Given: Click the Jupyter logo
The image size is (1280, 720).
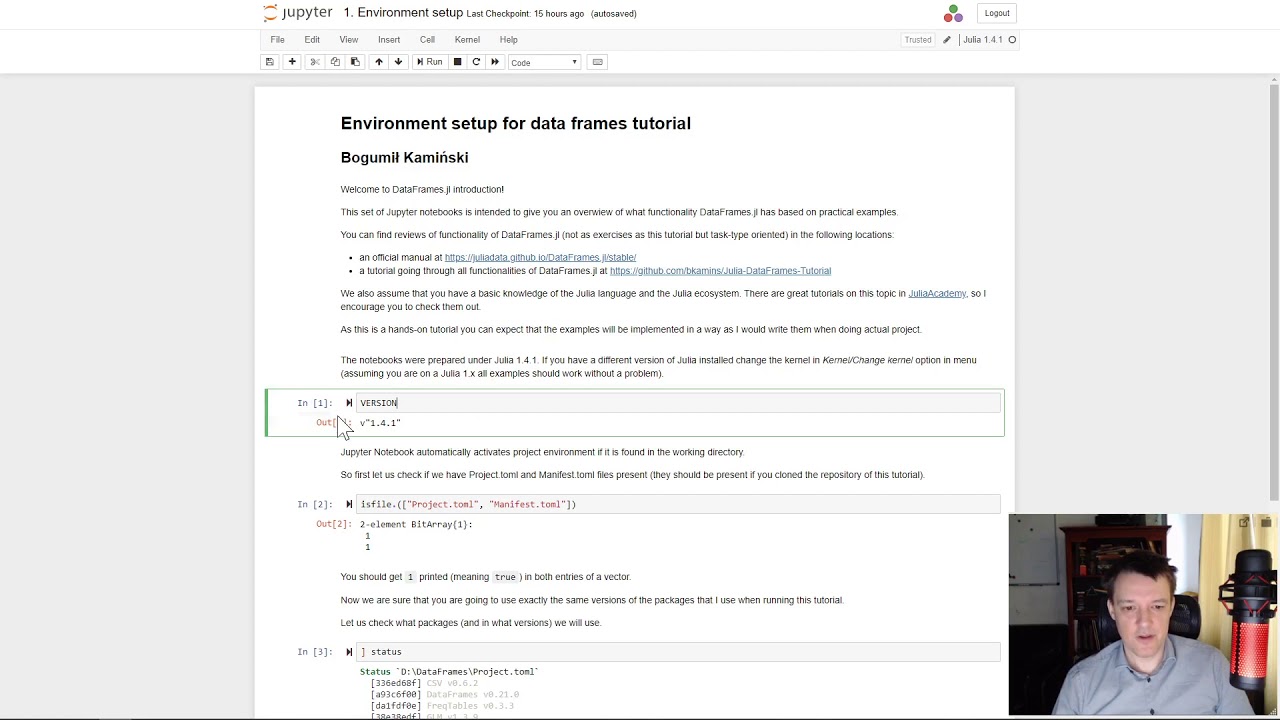Looking at the screenshot, I should pos(298,13).
